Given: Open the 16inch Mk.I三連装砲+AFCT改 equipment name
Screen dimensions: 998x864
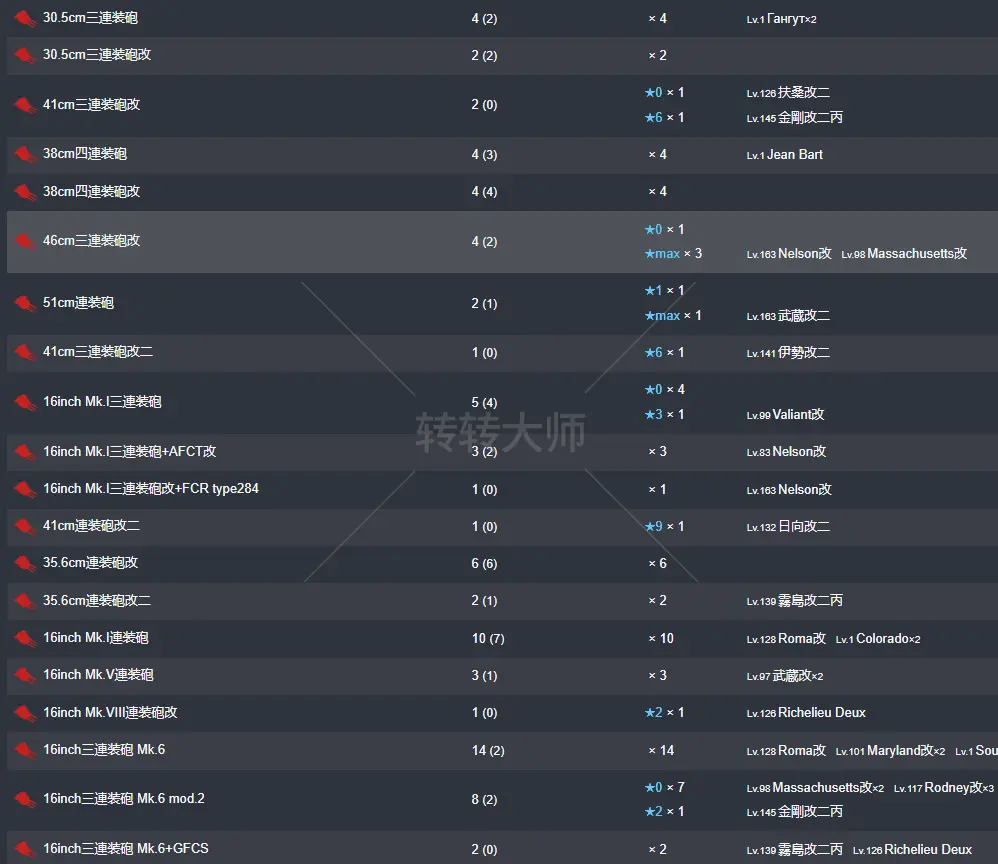Looking at the screenshot, I should coord(129,452).
